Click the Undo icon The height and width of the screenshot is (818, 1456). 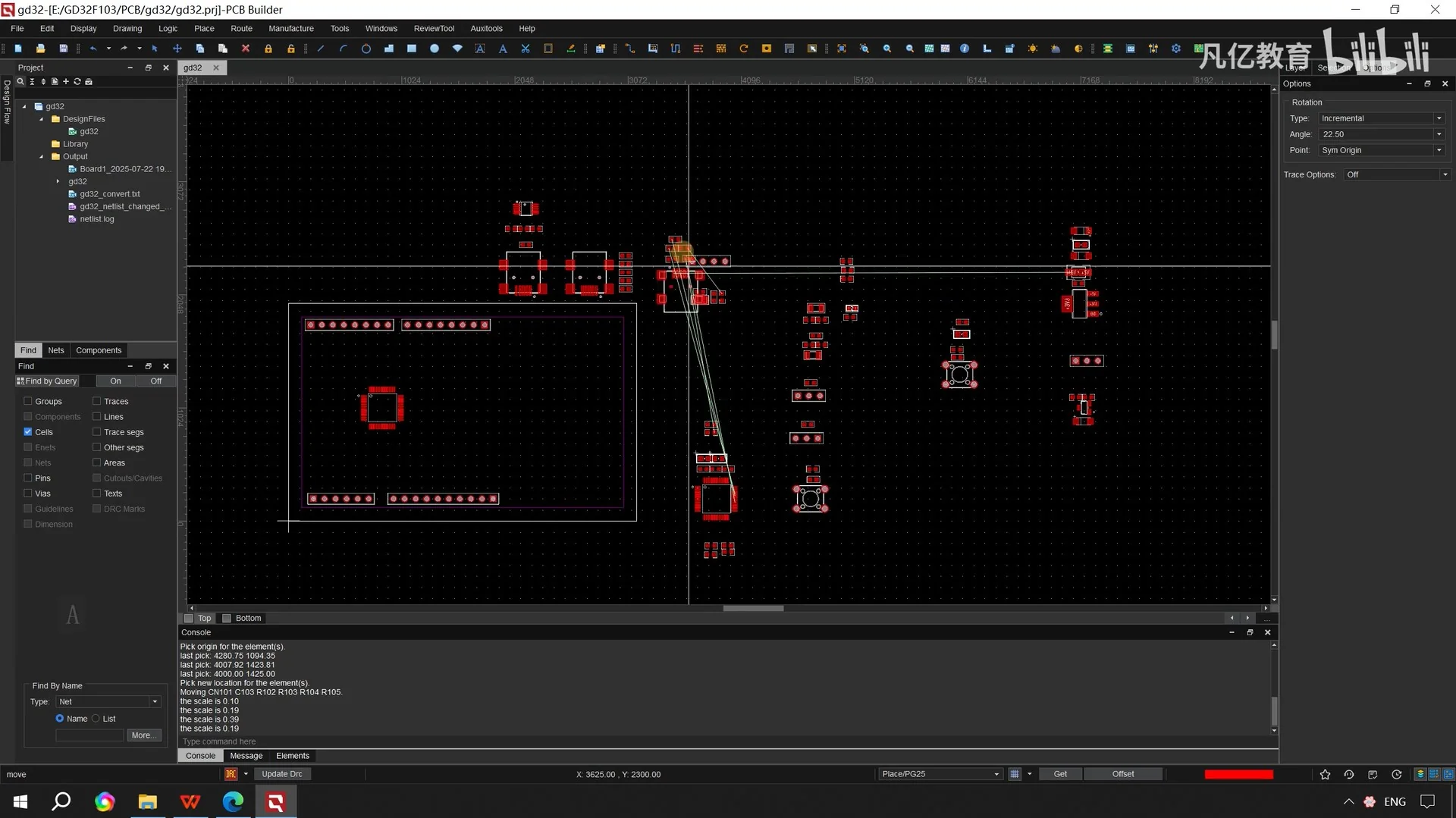94,49
